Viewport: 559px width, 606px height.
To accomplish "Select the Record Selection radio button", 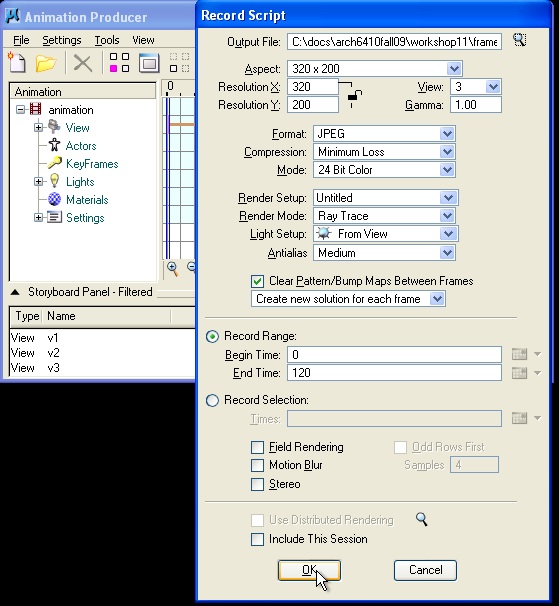I will point(212,400).
